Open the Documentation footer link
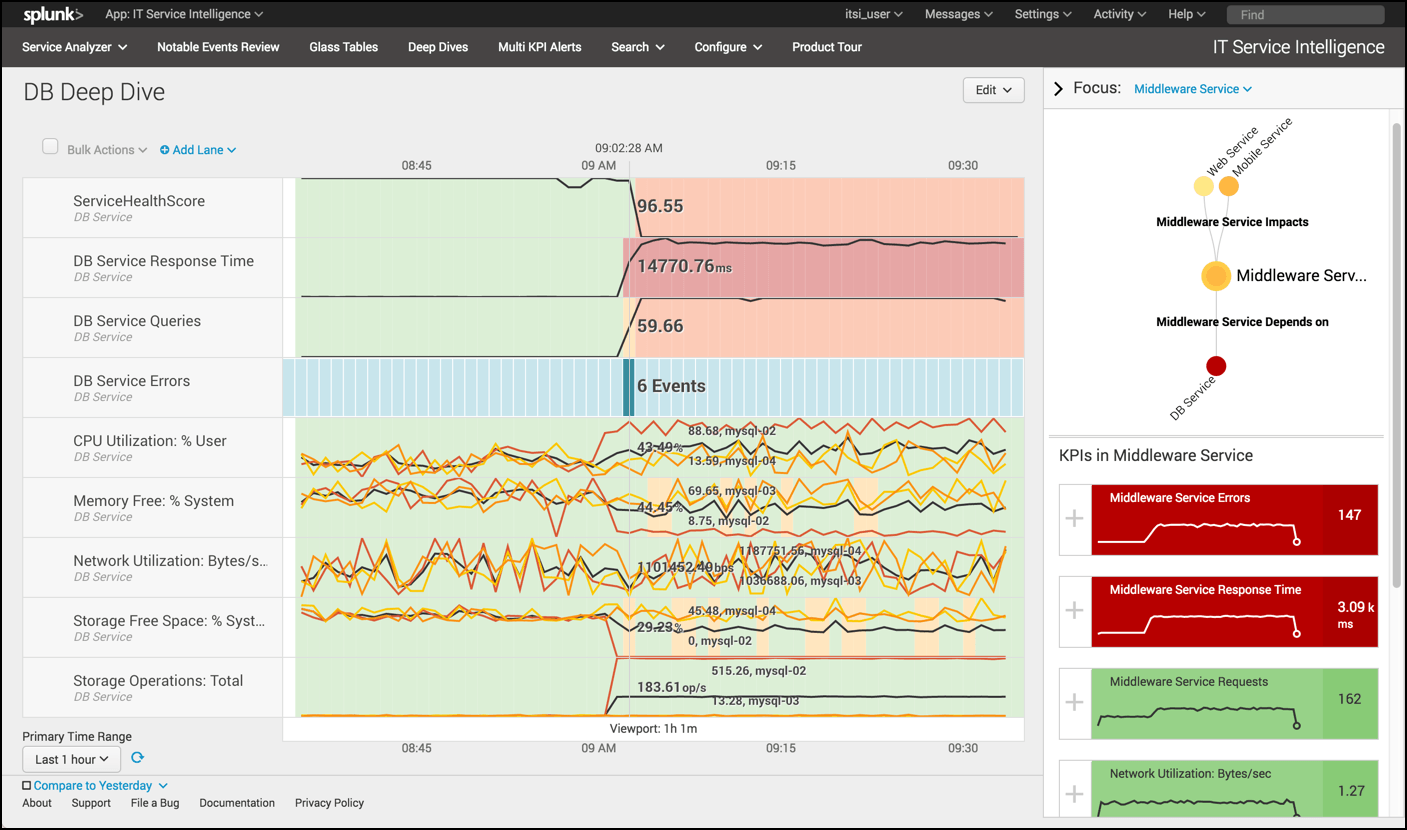The height and width of the screenshot is (830, 1407). click(x=237, y=803)
